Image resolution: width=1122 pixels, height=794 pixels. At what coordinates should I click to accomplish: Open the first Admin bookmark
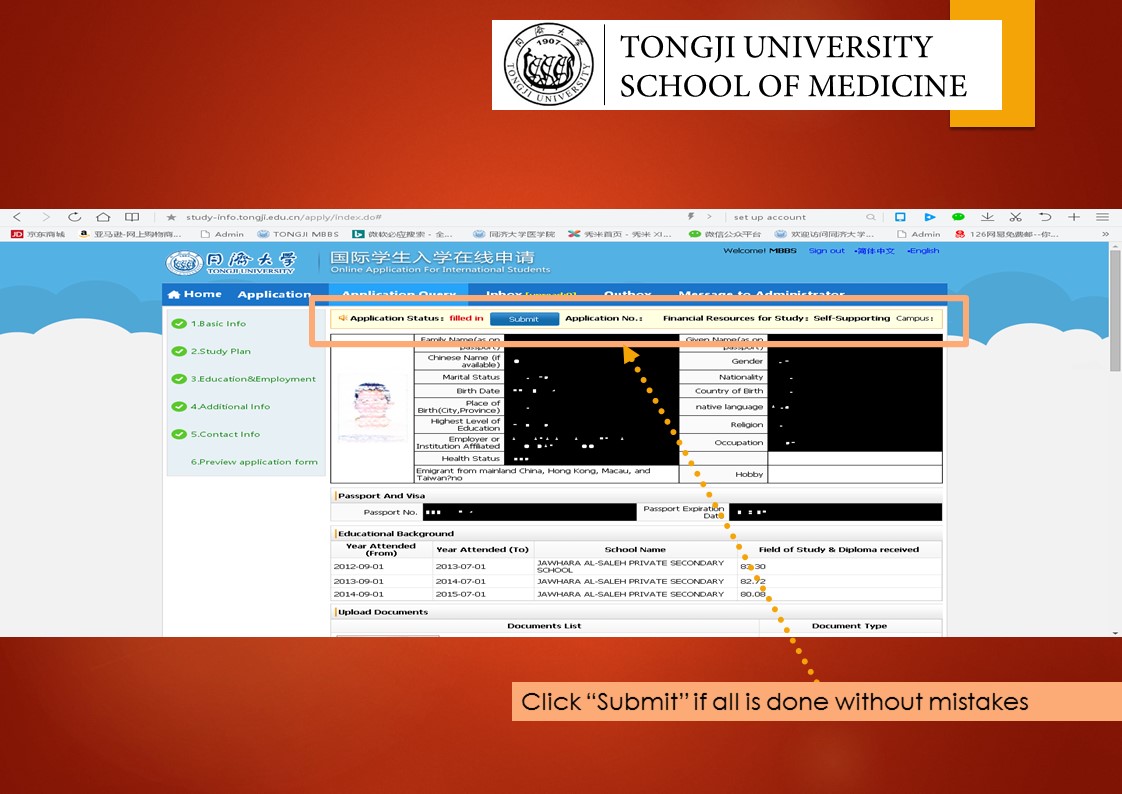click(x=223, y=234)
